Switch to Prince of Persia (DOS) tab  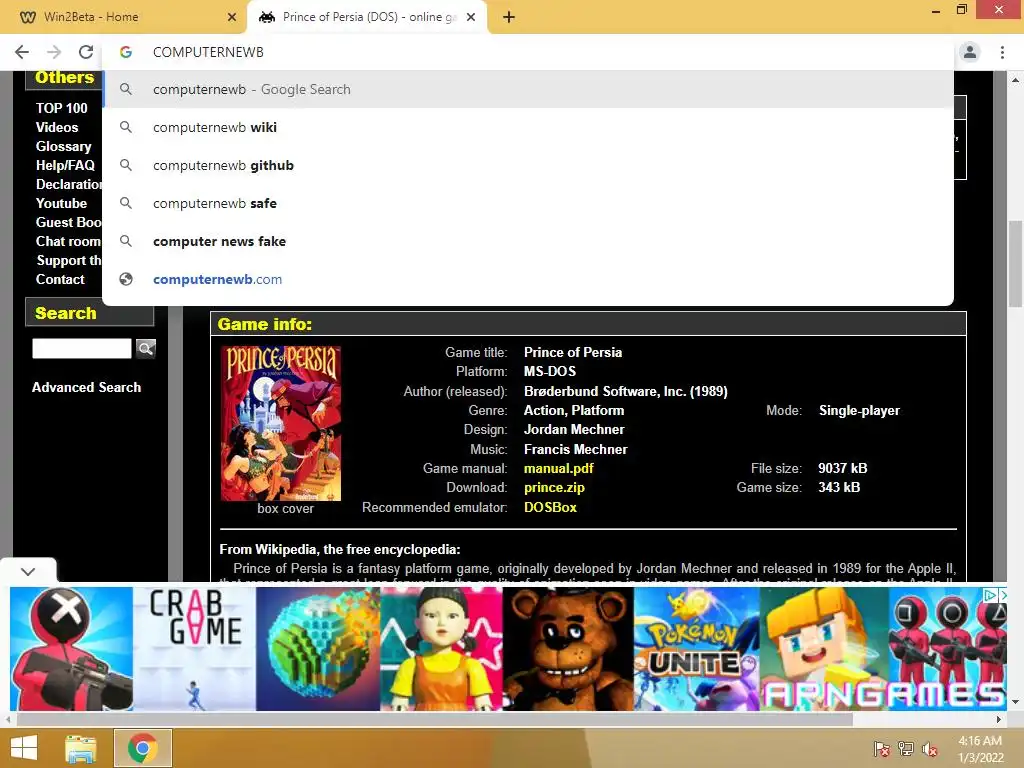click(x=367, y=17)
